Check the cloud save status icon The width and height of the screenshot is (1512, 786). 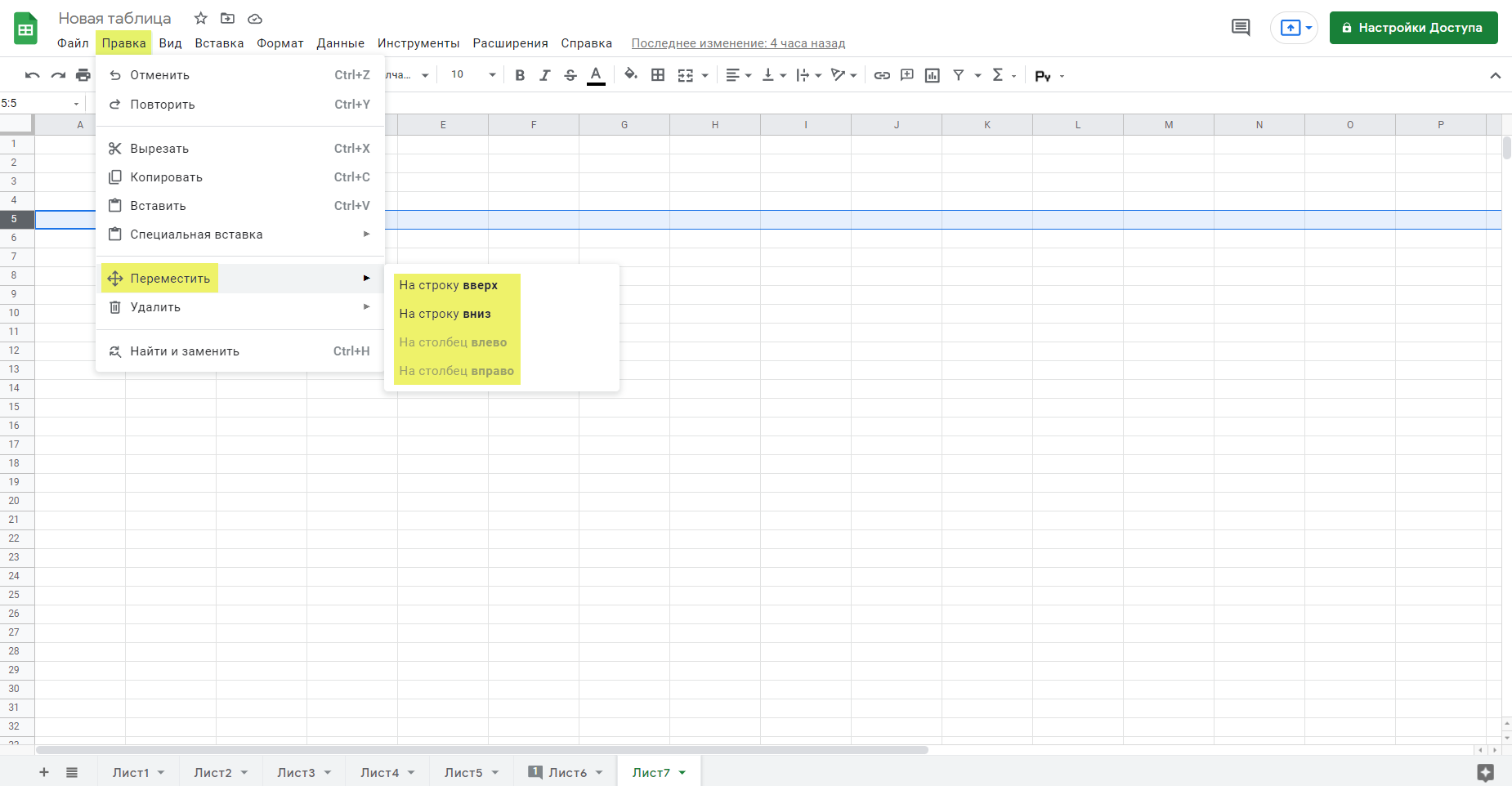pyautogui.click(x=255, y=18)
